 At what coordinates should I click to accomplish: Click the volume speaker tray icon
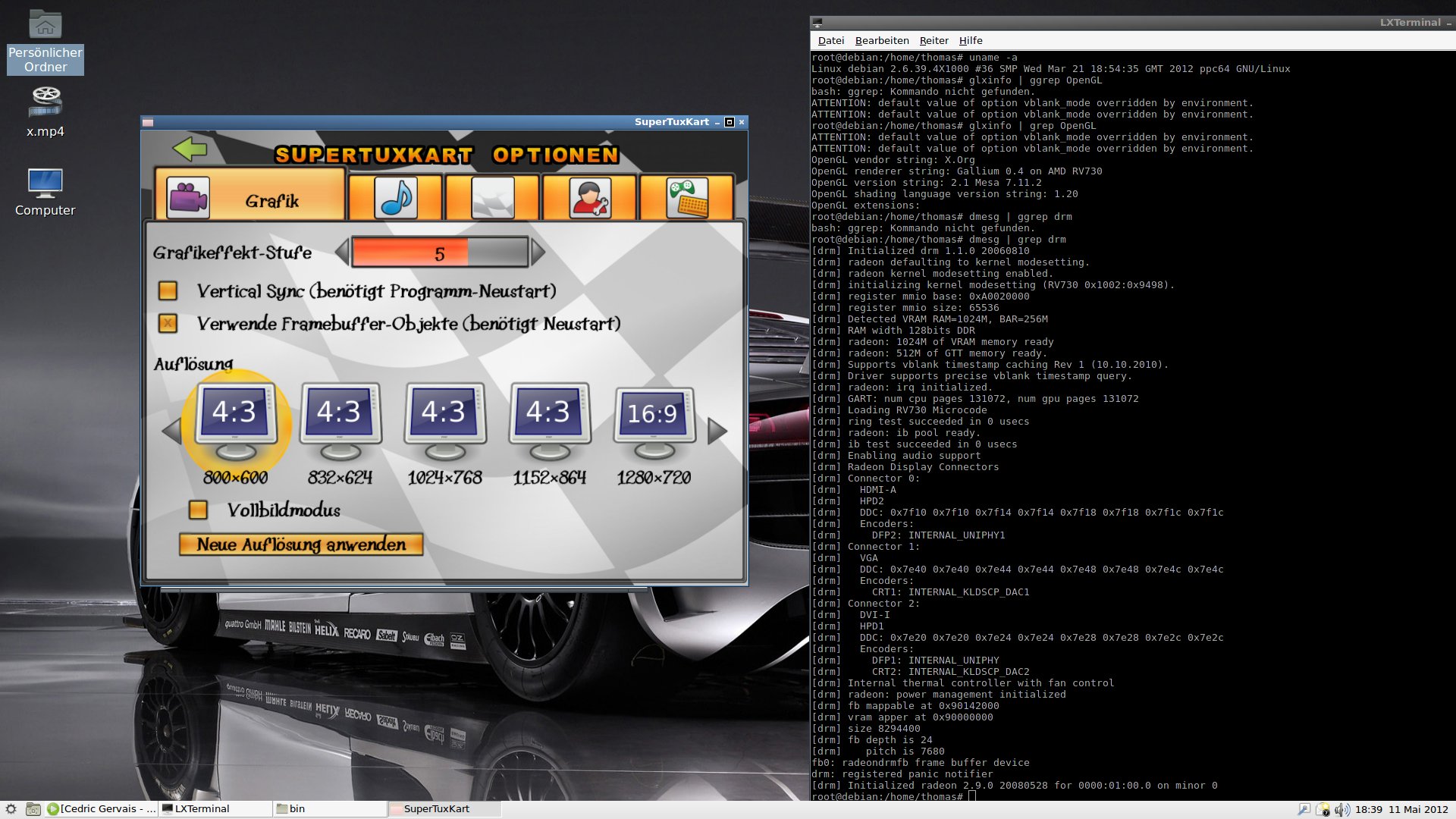coord(1341,809)
